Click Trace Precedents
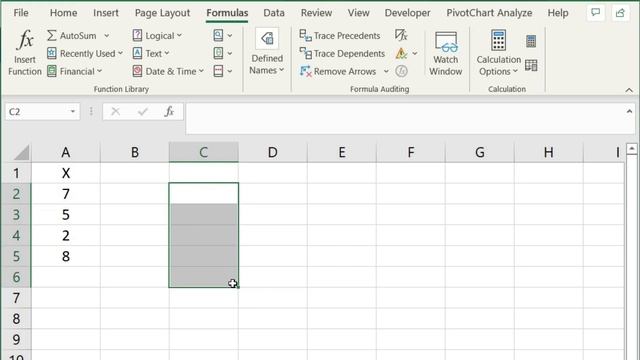The width and height of the screenshot is (640, 360). [x=340, y=36]
